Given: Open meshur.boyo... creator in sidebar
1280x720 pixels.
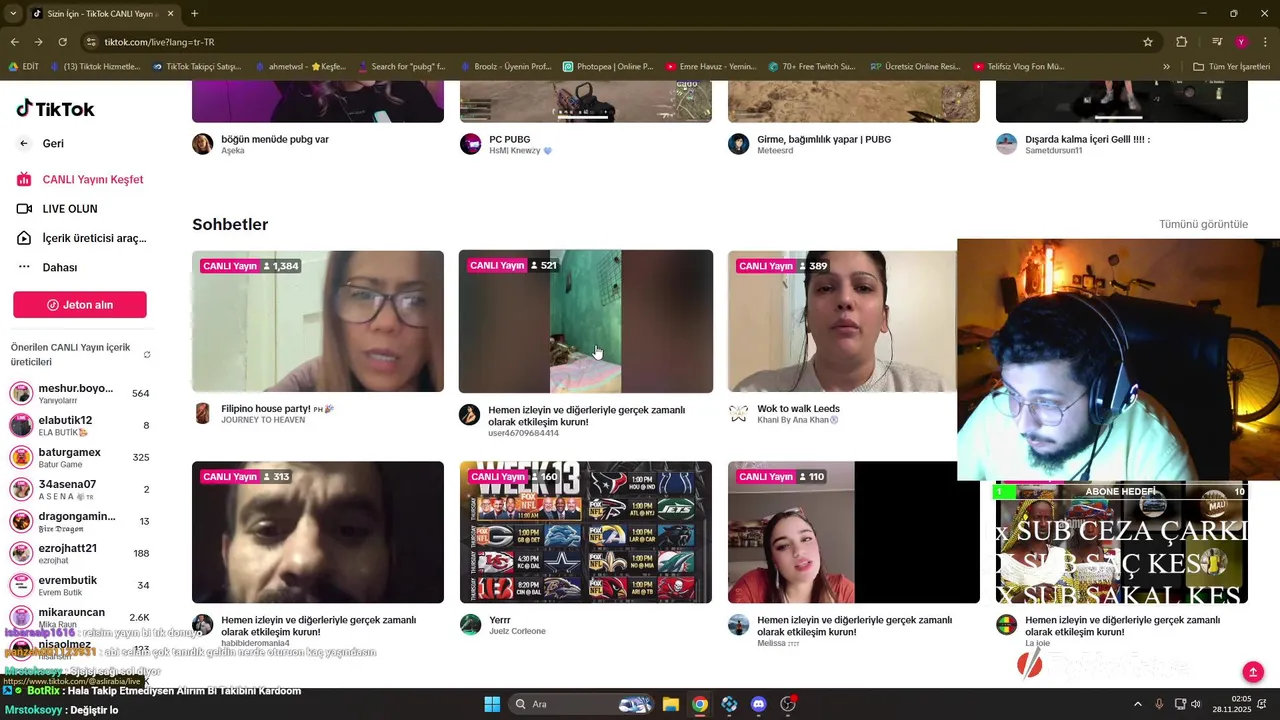Looking at the screenshot, I should (x=80, y=393).
